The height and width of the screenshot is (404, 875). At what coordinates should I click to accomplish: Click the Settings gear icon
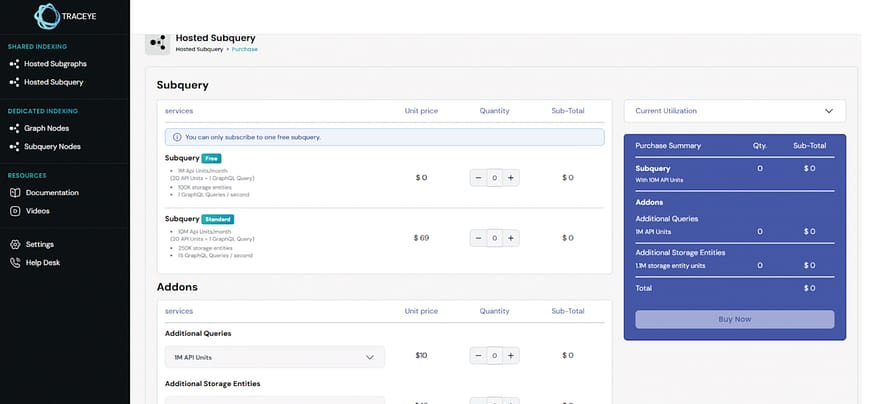(x=15, y=244)
